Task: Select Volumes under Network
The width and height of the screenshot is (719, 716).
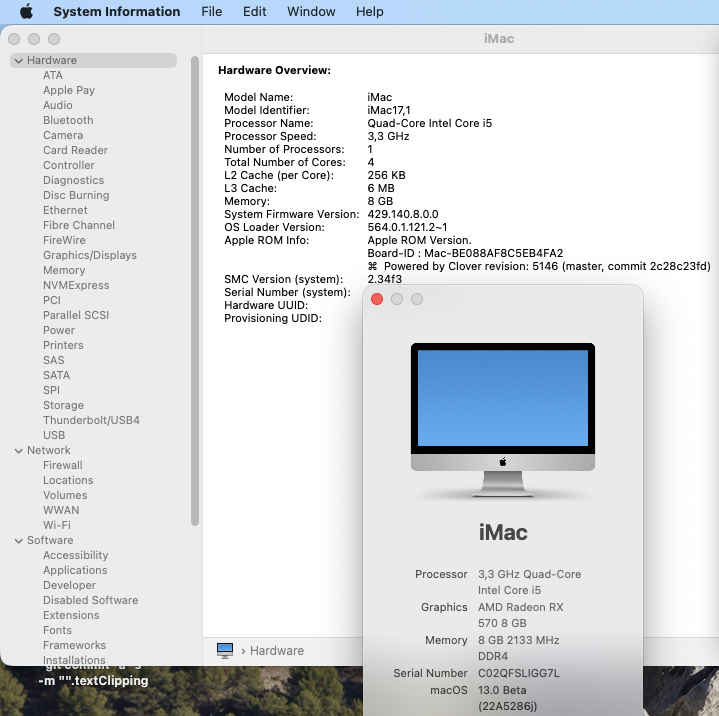Action: click(x=65, y=495)
